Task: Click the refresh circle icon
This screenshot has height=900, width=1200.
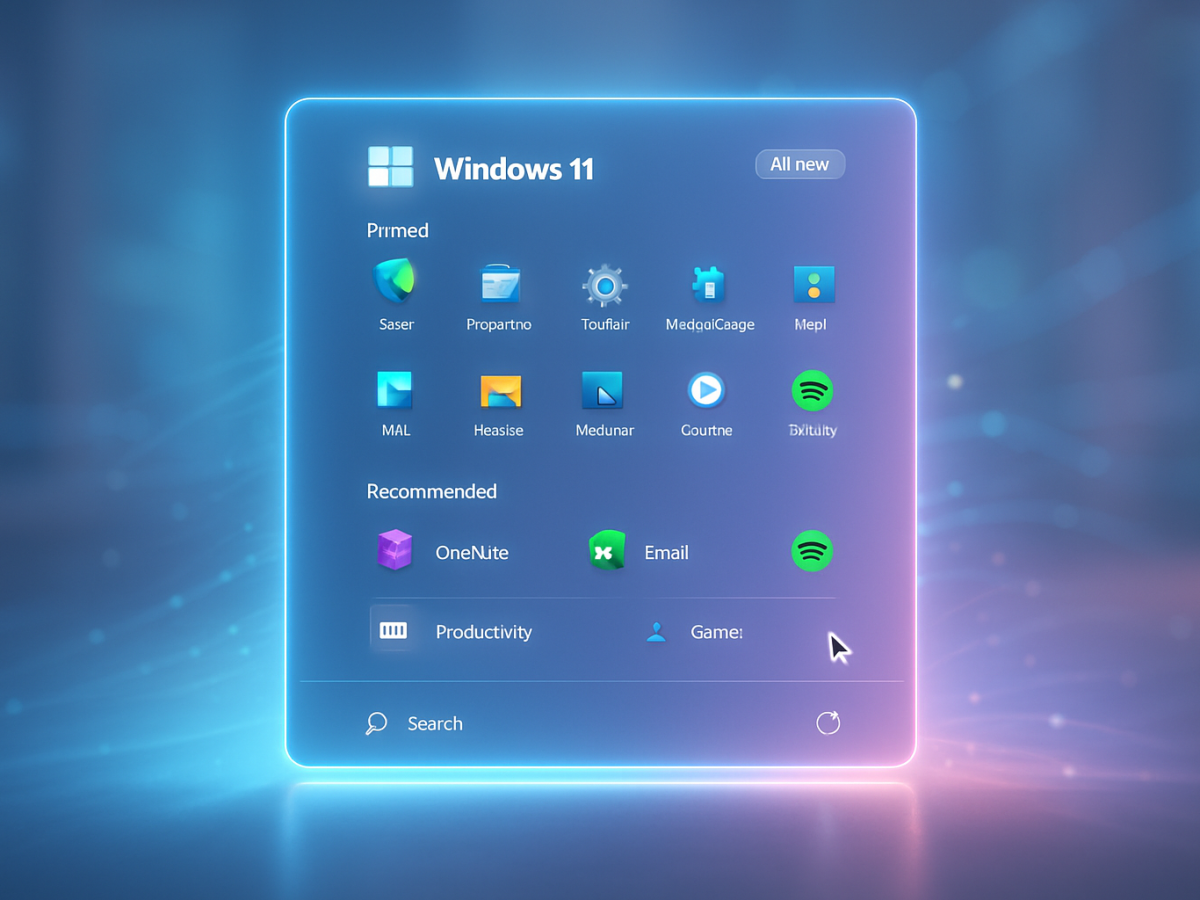Action: tap(828, 722)
